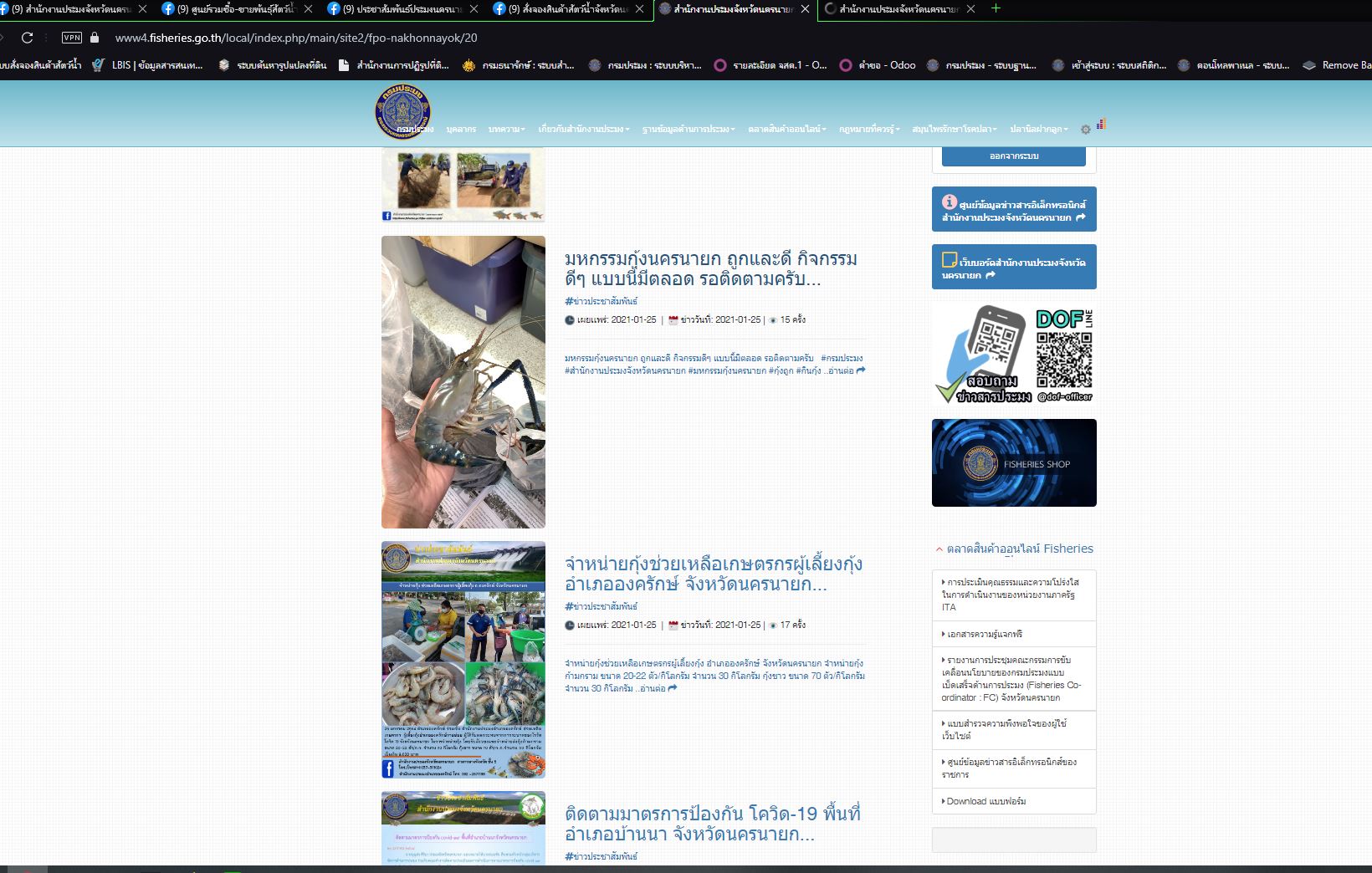Viewport: 1372px width, 873px height.
Task: Open the ติดตามมาตรการป้องกัน โควิด-19 headline
Action: 713,824
